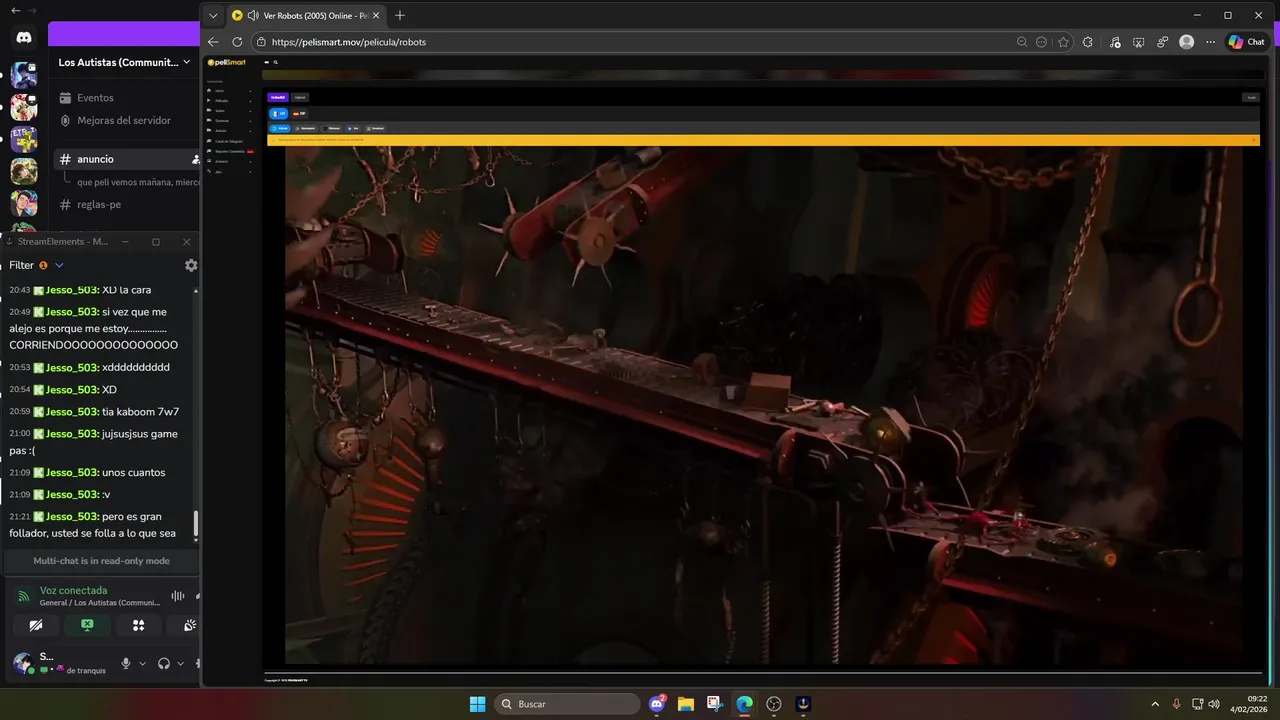Reload the pelismart page
1280x720 pixels.
coord(237,42)
